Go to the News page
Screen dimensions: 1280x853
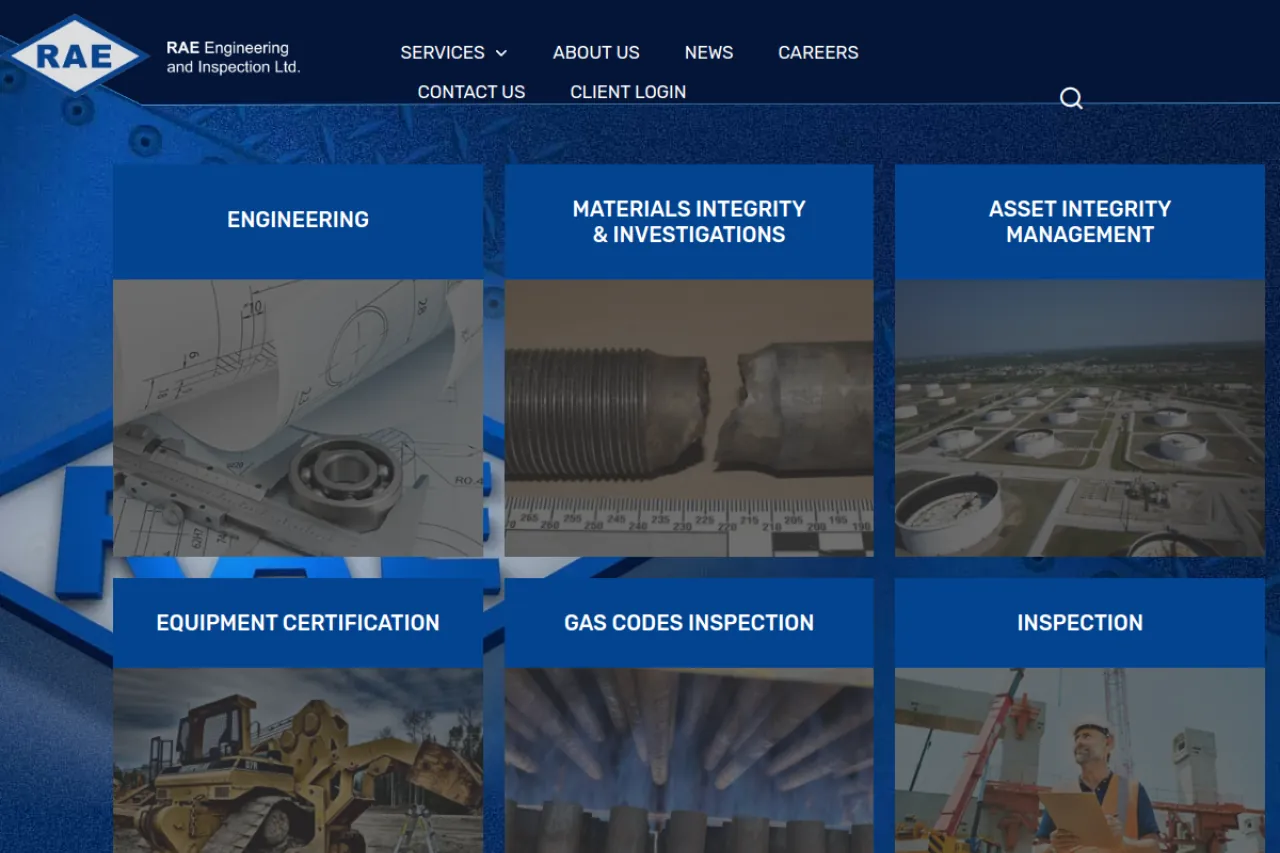tap(709, 52)
